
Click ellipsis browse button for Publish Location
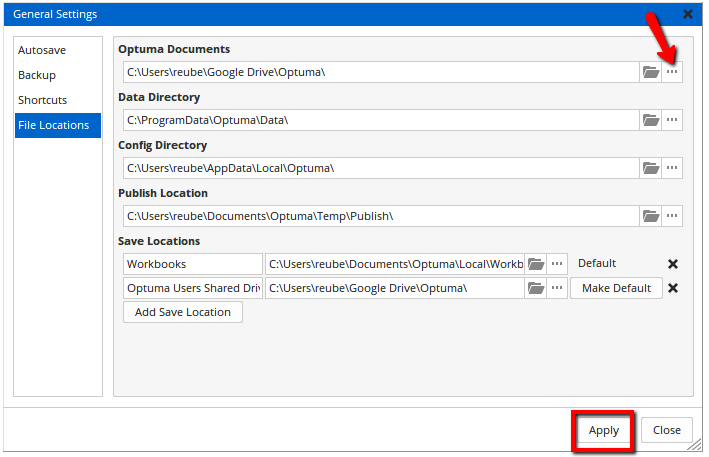point(672,216)
